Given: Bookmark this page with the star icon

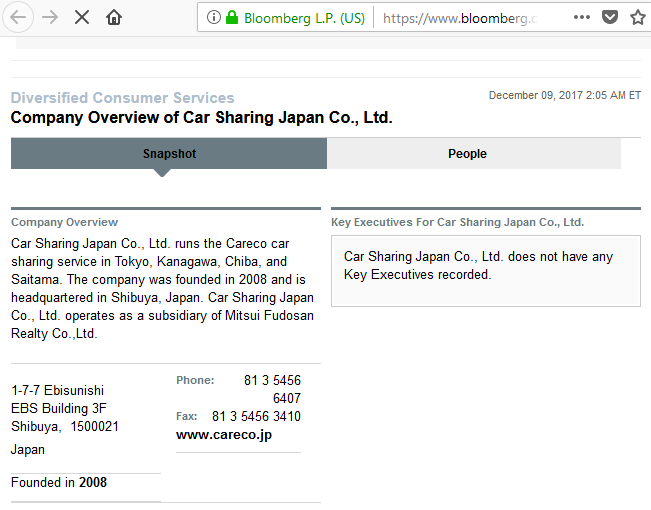Looking at the screenshot, I should pyautogui.click(x=638, y=17).
